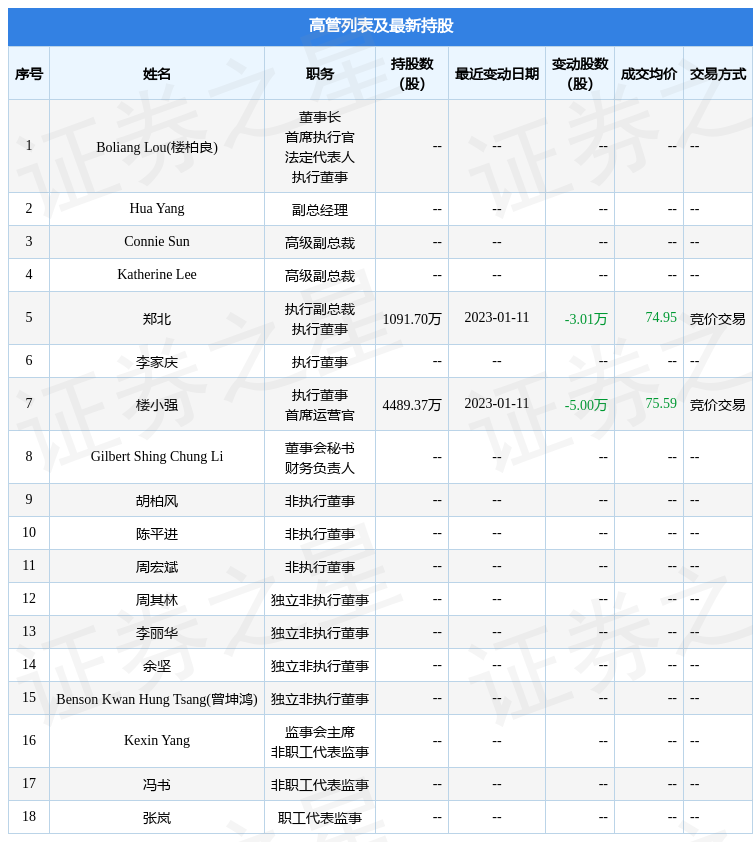Click 执行董事 in 李家庆's row
This screenshot has width=753, height=842.
(320, 362)
